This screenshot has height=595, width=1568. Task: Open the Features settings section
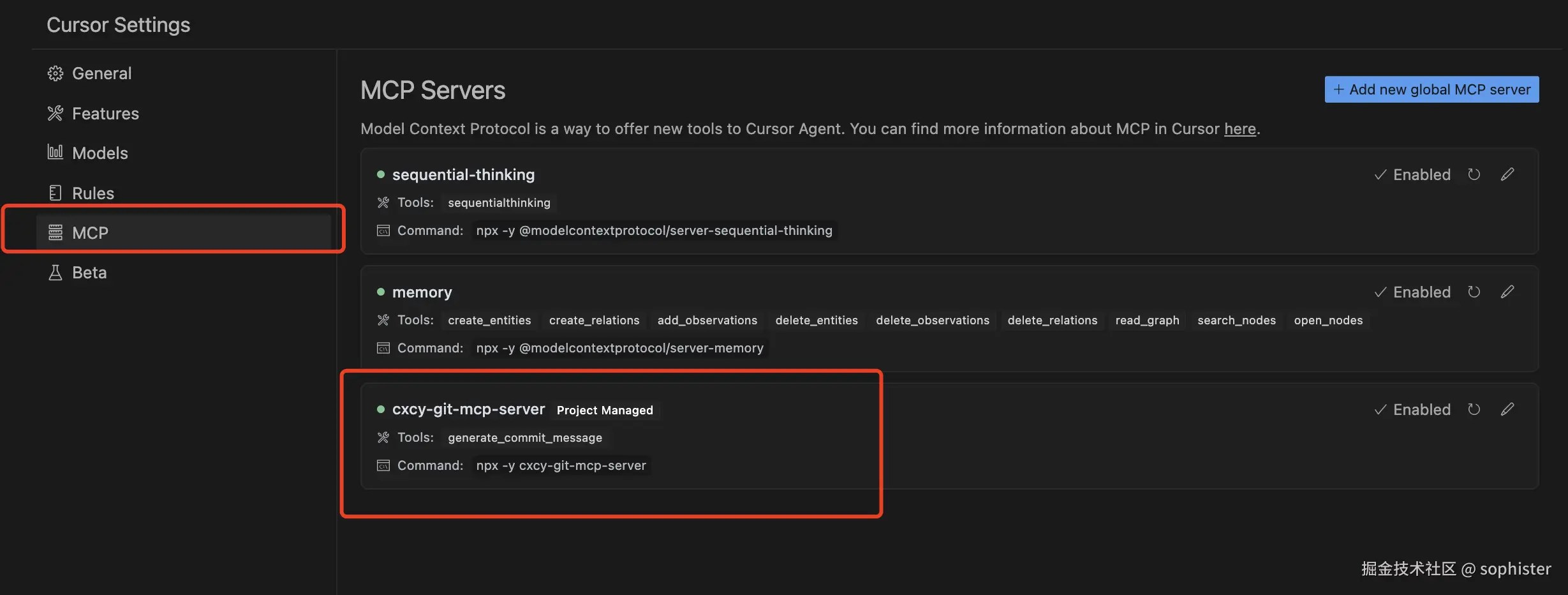coord(184,114)
